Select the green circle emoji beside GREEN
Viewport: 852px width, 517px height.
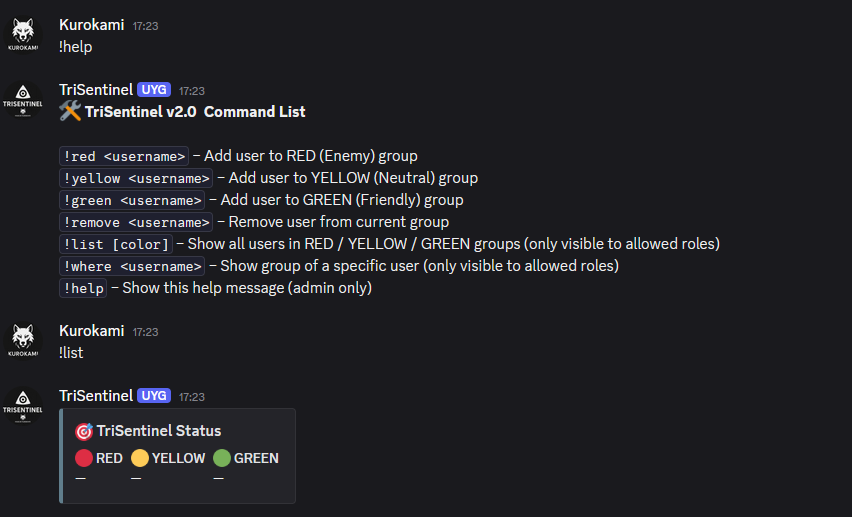pos(222,459)
